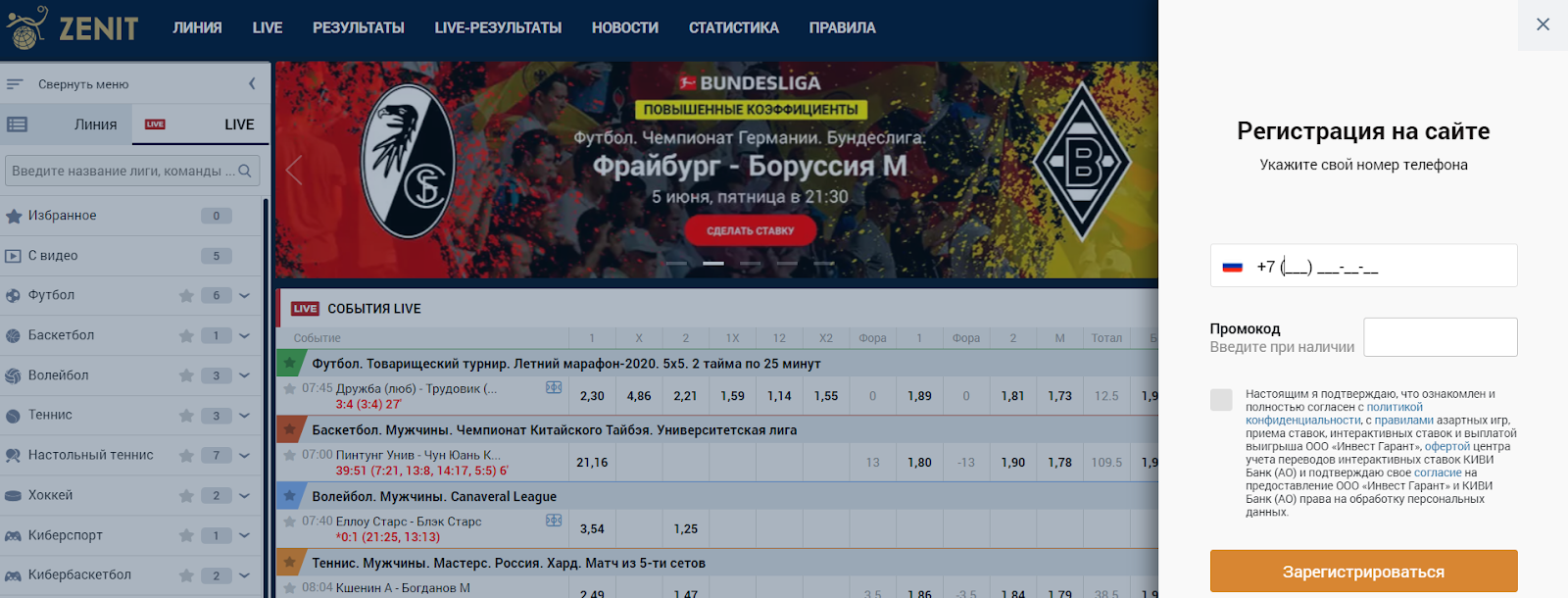Toggle favorite star for Кибербаскетбол

pyautogui.click(x=186, y=575)
